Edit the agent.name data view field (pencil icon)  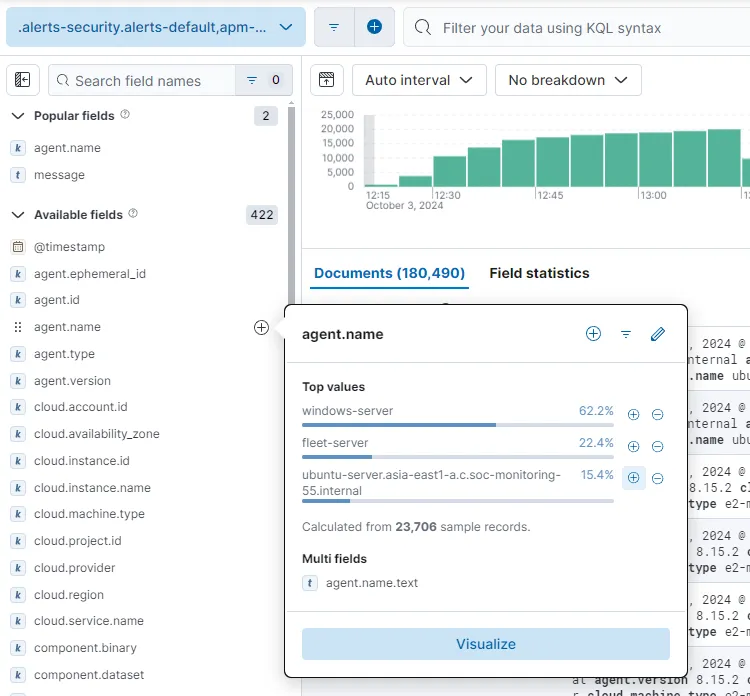657,334
